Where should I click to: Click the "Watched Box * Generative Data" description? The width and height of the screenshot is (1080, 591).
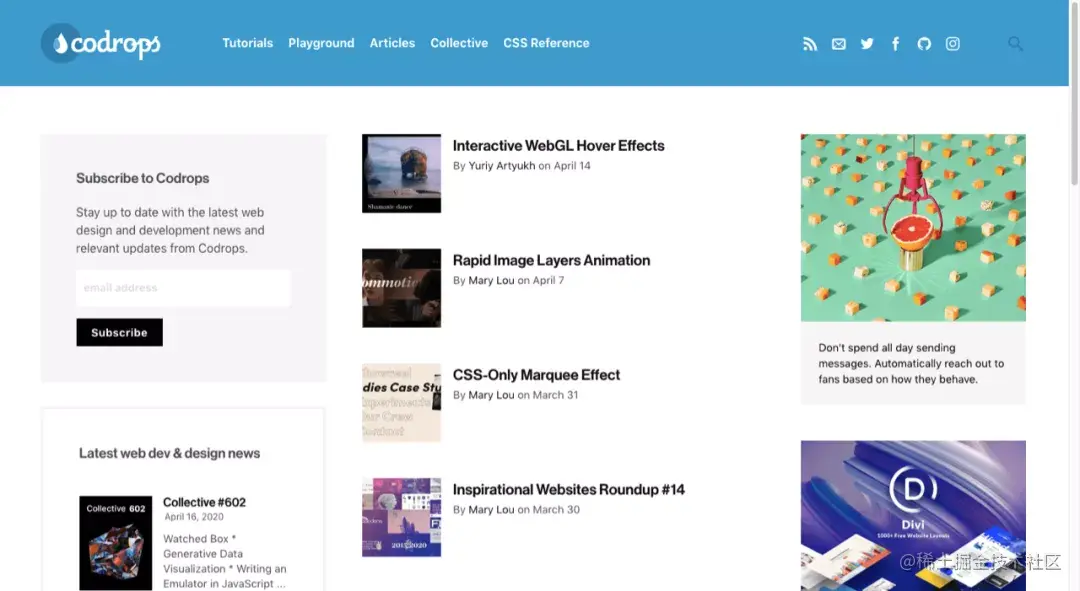[225, 561]
